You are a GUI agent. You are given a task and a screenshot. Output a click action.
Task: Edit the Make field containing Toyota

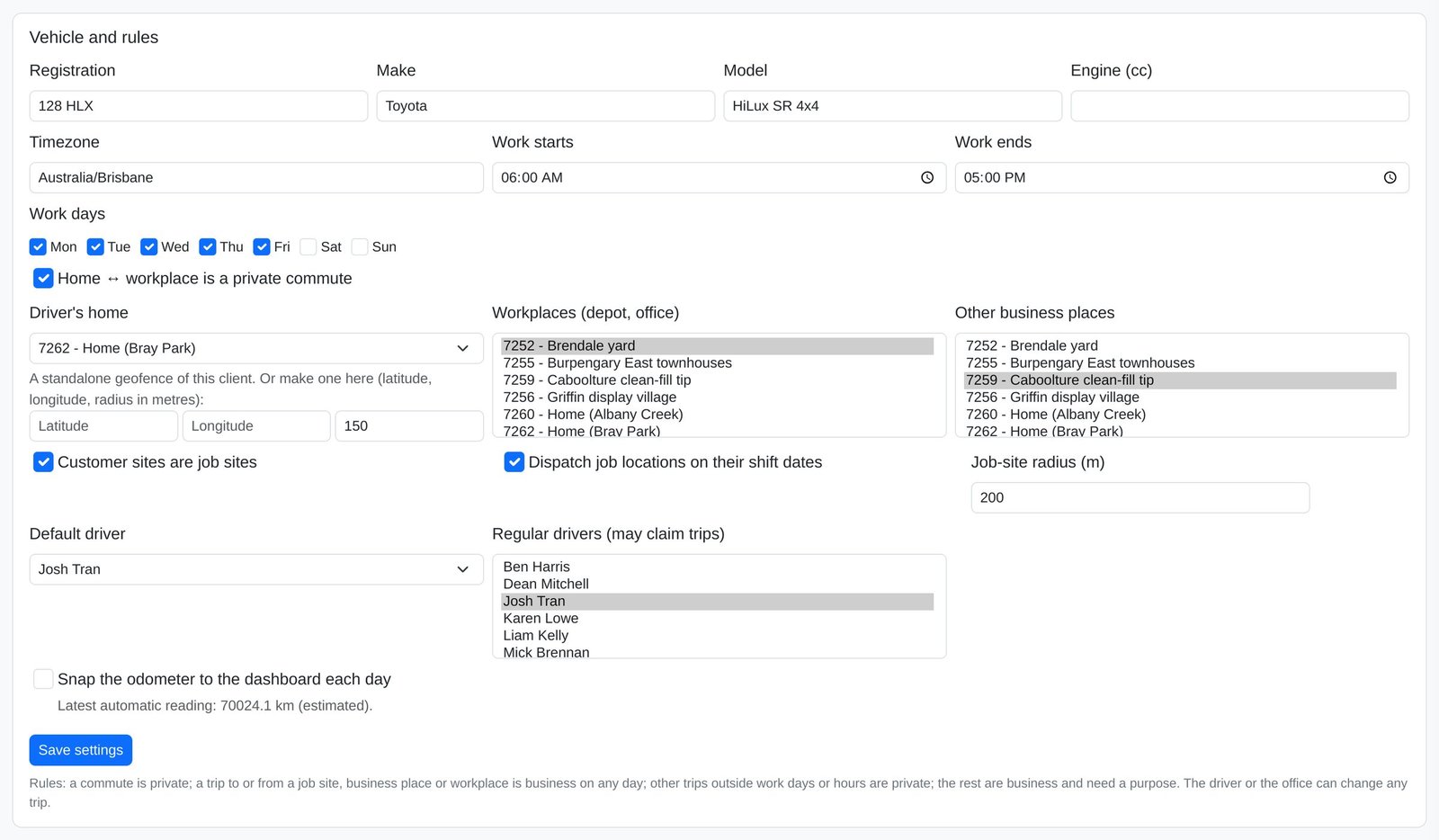pyautogui.click(x=546, y=106)
